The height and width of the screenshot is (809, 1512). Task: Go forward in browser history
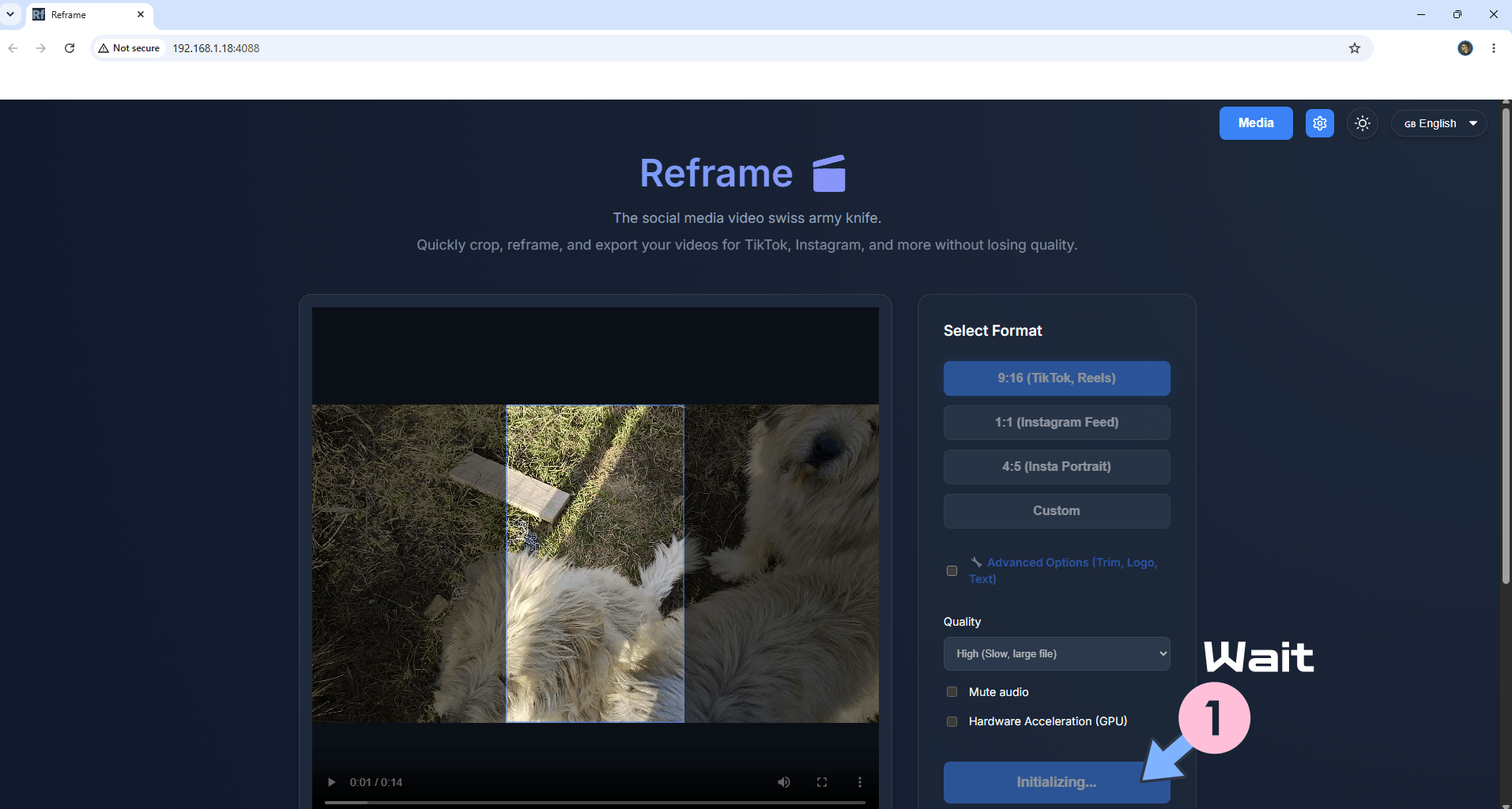click(x=41, y=48)
